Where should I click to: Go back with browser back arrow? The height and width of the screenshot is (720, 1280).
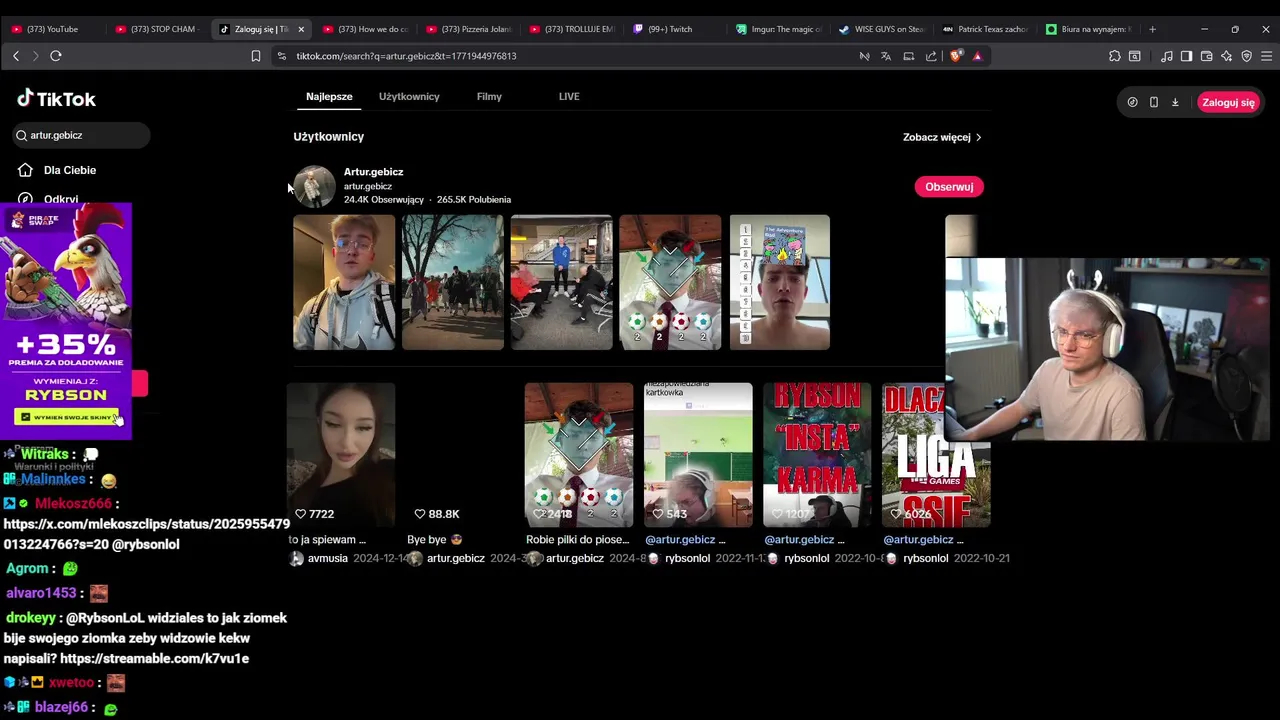pyautogui.click(x=16, y=56)
